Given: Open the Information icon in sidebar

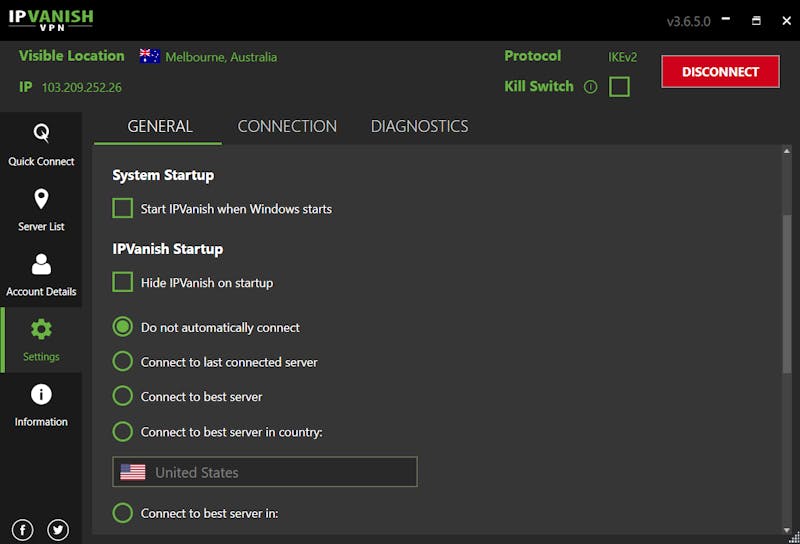Looking at the screenshot, I should pyautogui.click(x=41, y=394).
